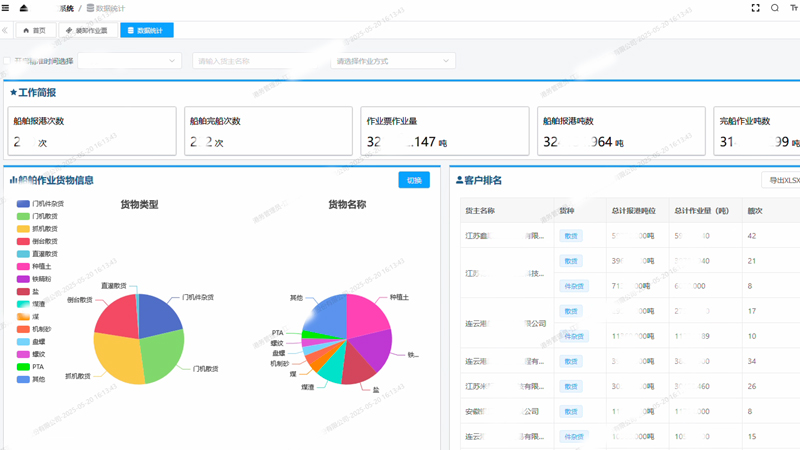Viewport: 800px width, 450px height.
Task: Click the 货物名称 chart title
Action: click(x=347, y=205)
